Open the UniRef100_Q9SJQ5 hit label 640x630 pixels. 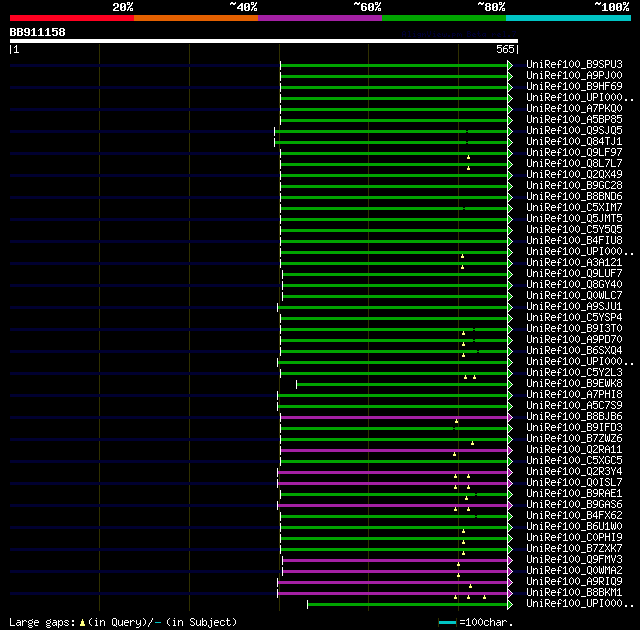[574, 131]
